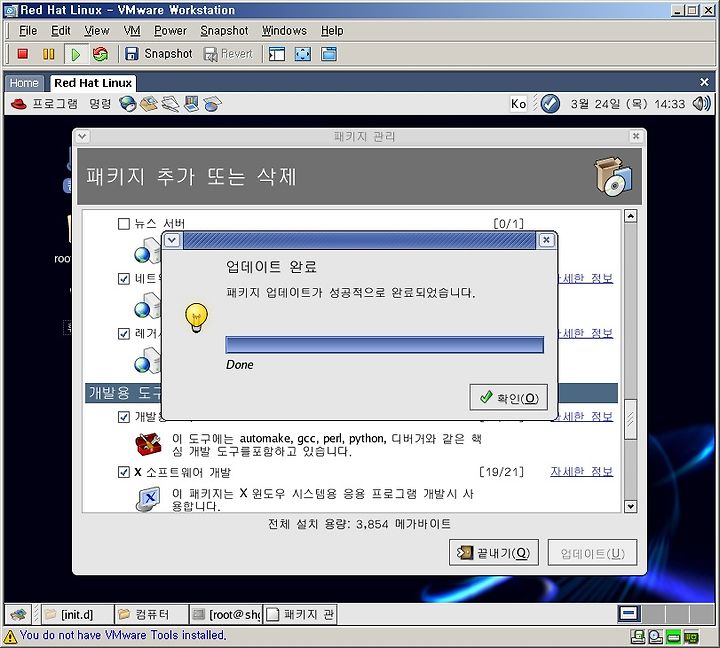Toggle the 네트 group checkbox
The width and height of the screenshot is (720, 648).
click(x=124, y=279)
